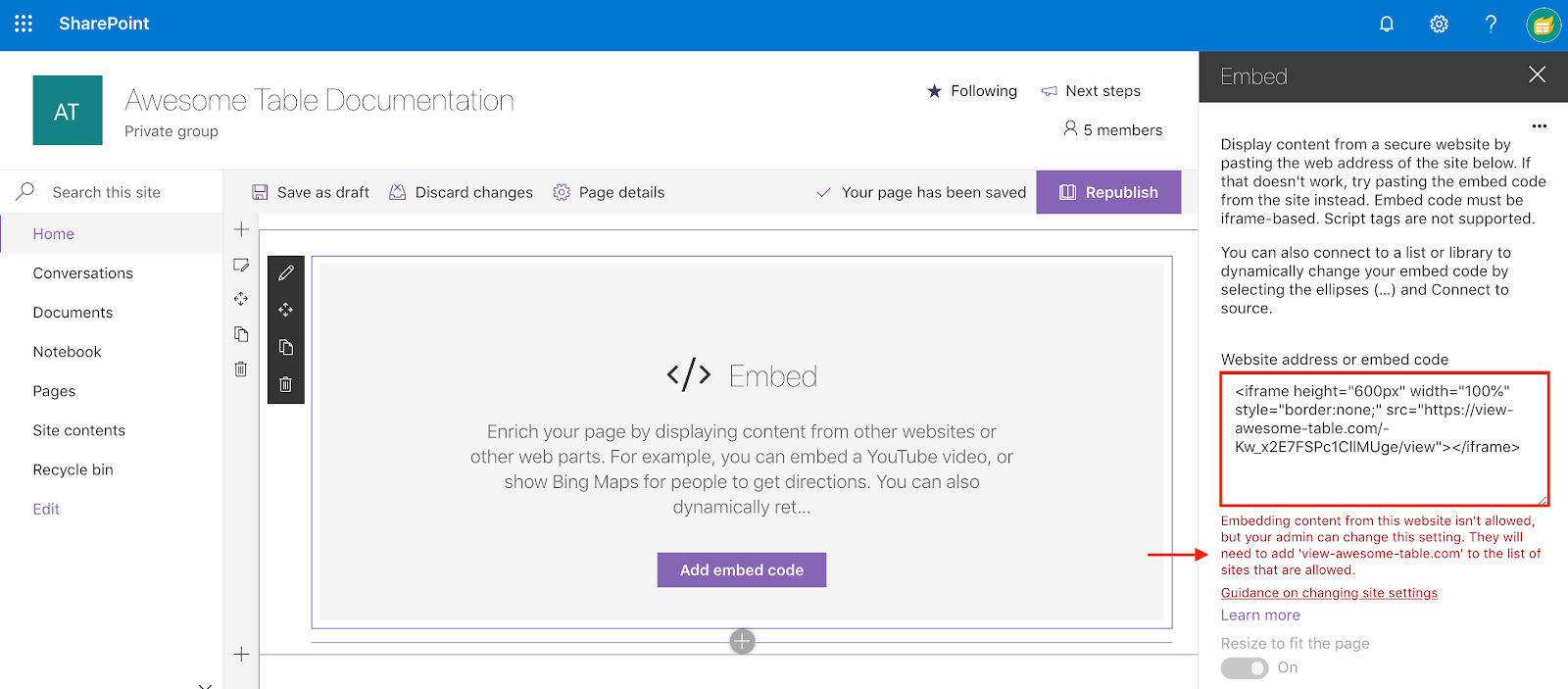Click the Website address or embed code label

(x=1335, y=360)
